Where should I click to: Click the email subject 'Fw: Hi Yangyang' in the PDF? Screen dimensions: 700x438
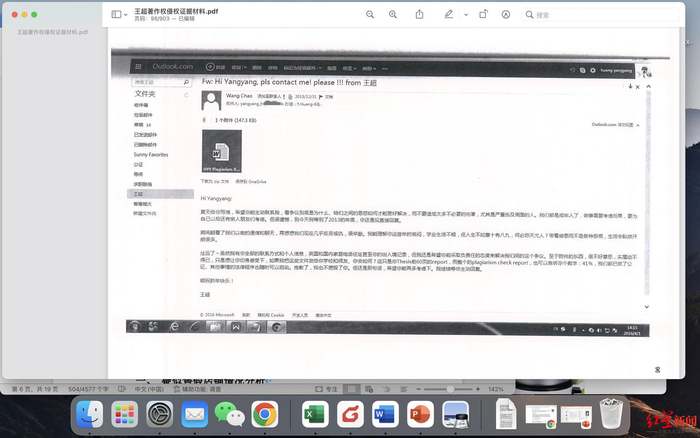[x=289, y=83]
